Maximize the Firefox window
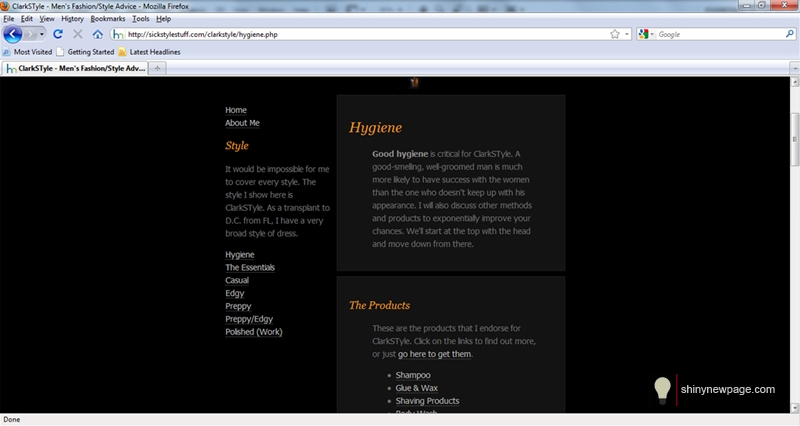 click(x=762, y=5)
